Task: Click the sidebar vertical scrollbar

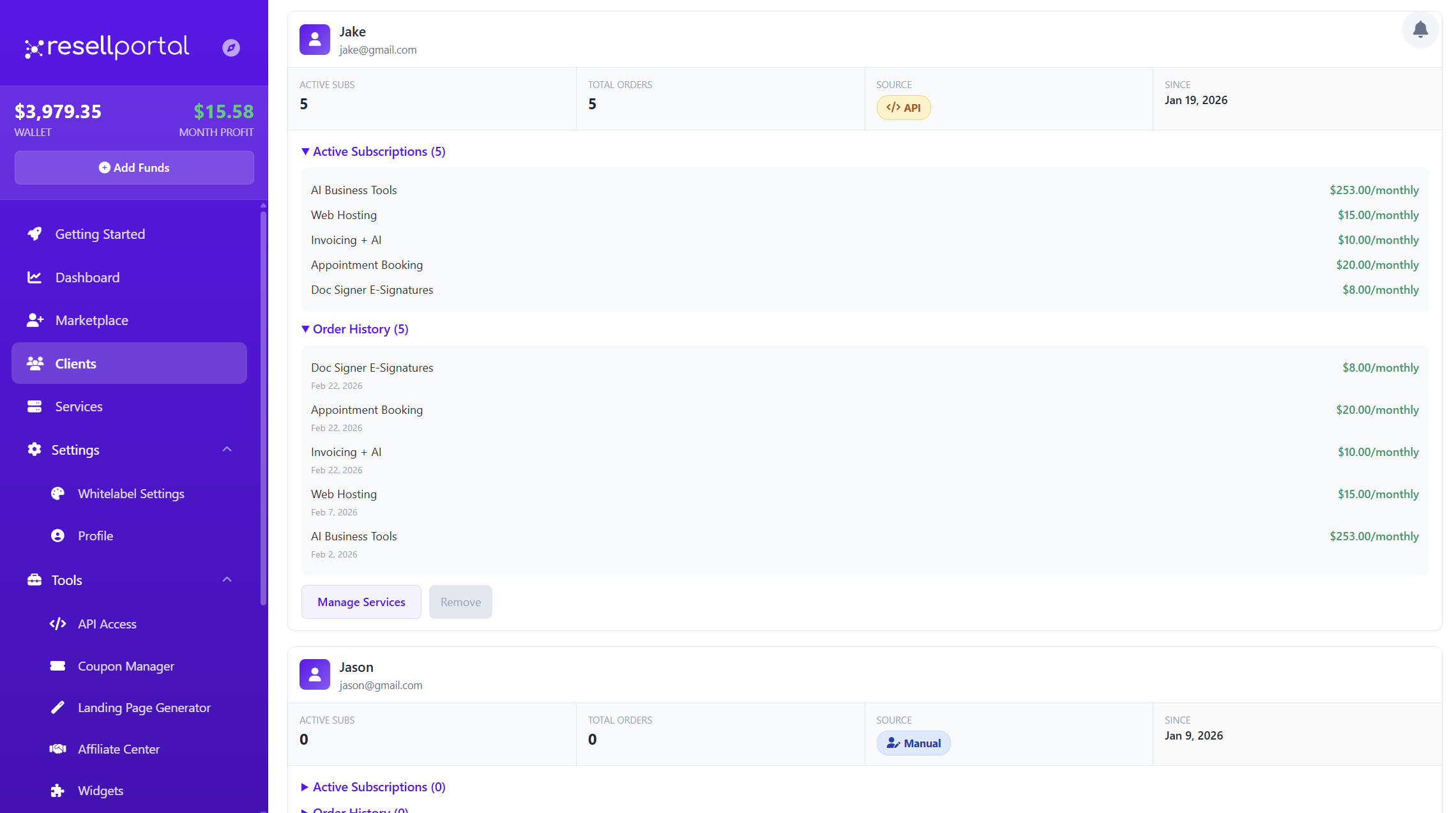Action: (263, 409)
